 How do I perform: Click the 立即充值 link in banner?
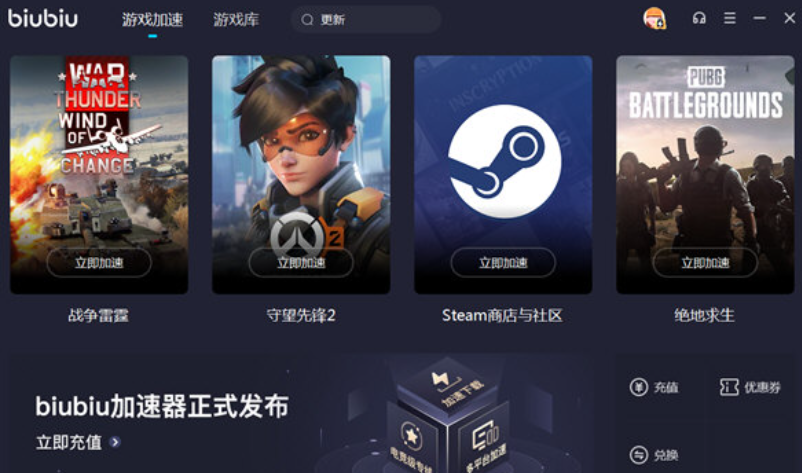[69, 442]
